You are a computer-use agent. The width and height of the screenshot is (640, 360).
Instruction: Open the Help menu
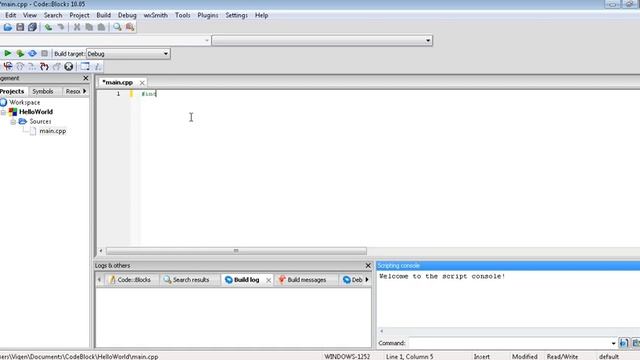pyautogui.click(x=261, y=15)
